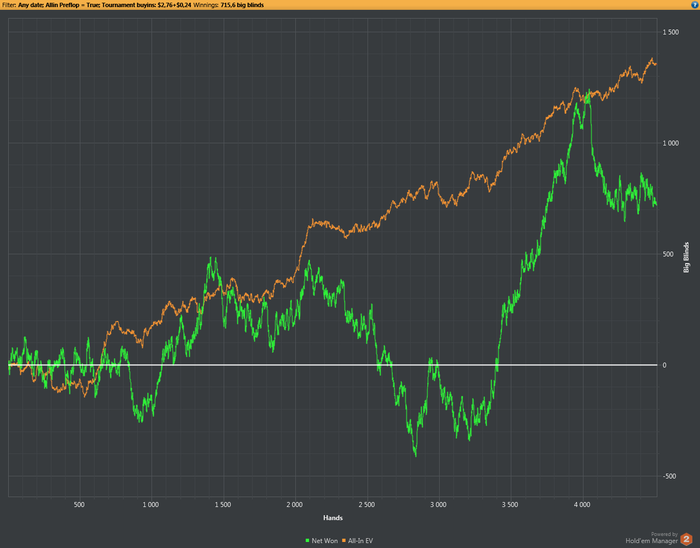Click the 1 500 label on the y-axis
The image size is (700, 548).
pos(671,32)
